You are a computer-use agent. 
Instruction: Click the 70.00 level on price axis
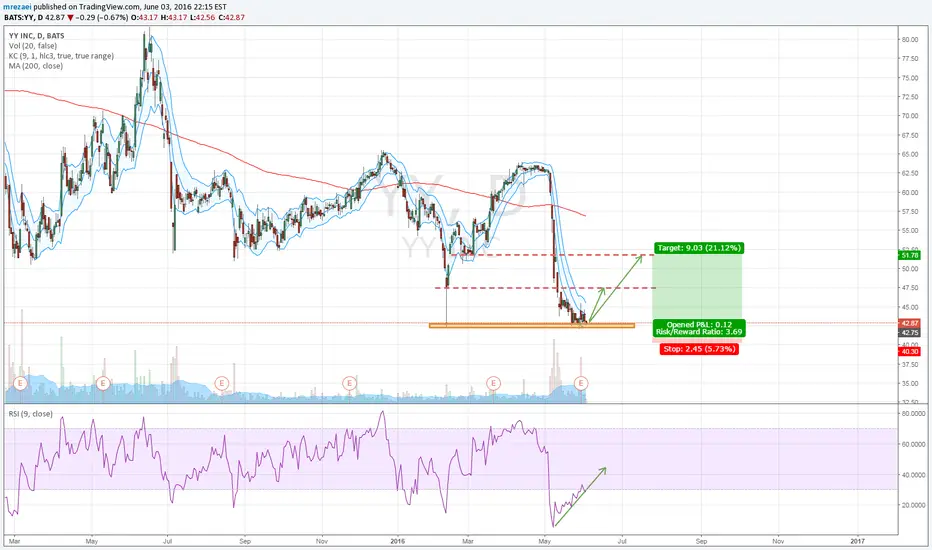click(909, 116)
